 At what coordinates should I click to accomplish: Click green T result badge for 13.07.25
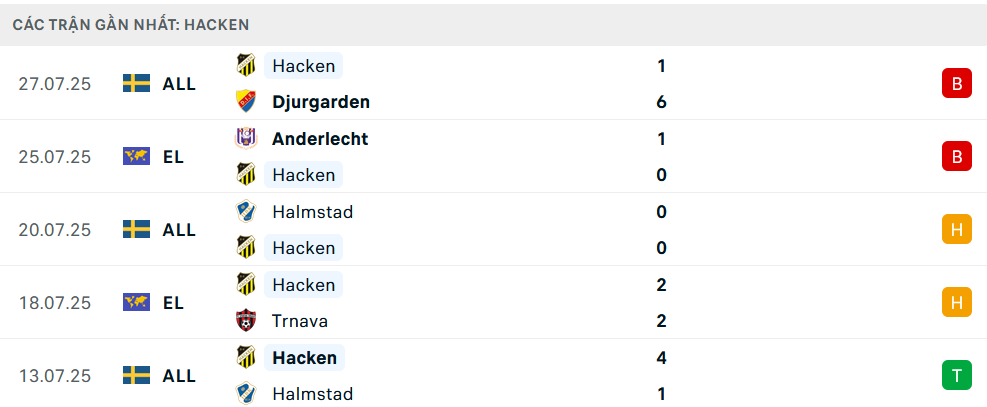pos(957,376)
